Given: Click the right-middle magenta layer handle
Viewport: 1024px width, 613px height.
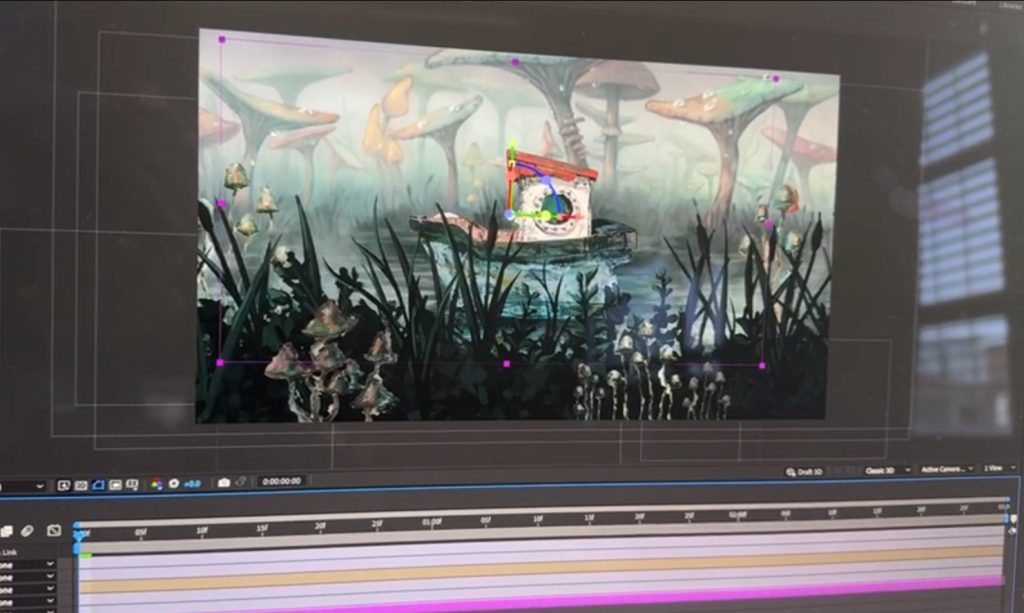Looking at the screenshot, I should 769,225.
